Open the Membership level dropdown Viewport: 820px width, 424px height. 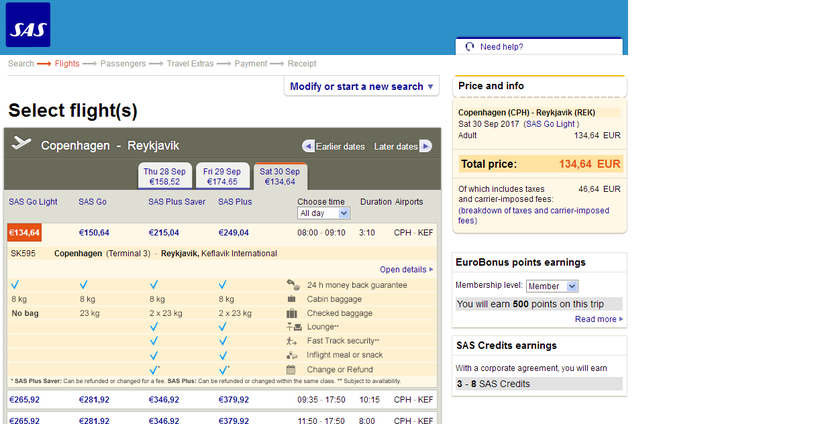pos(552,286)
